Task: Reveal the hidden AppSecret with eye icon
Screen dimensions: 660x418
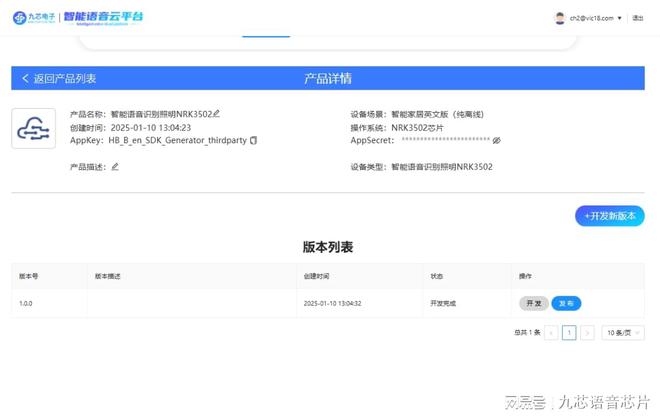Action: point(497,141)
